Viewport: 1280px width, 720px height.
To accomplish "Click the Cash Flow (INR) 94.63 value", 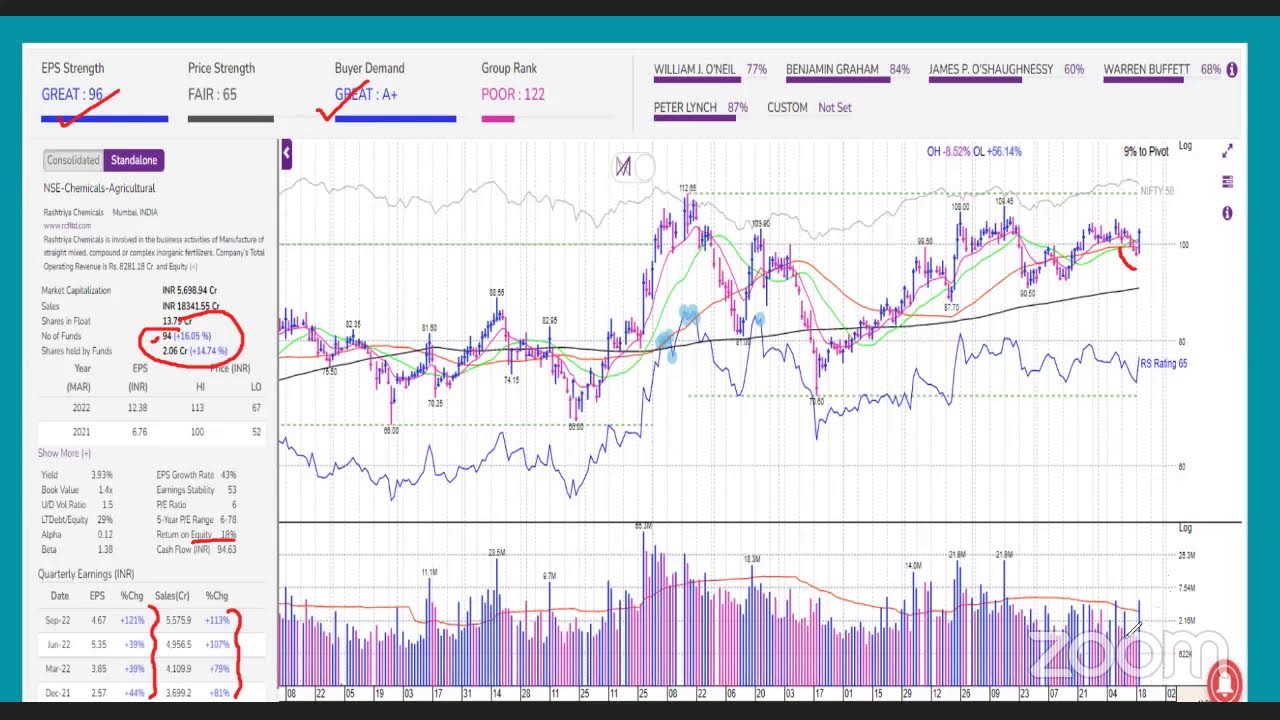I will pyautogui.click(x=226, y=550).
